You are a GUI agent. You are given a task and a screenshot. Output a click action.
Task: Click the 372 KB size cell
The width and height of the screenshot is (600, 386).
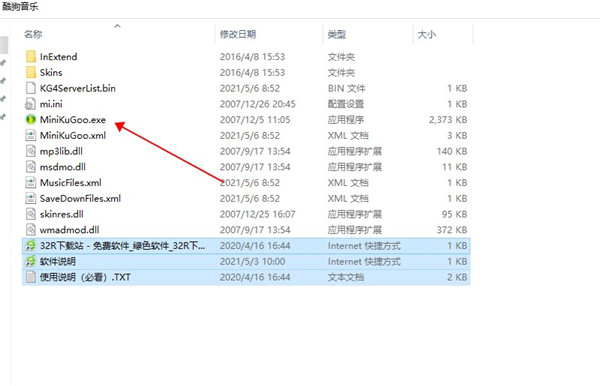point(452,230)
